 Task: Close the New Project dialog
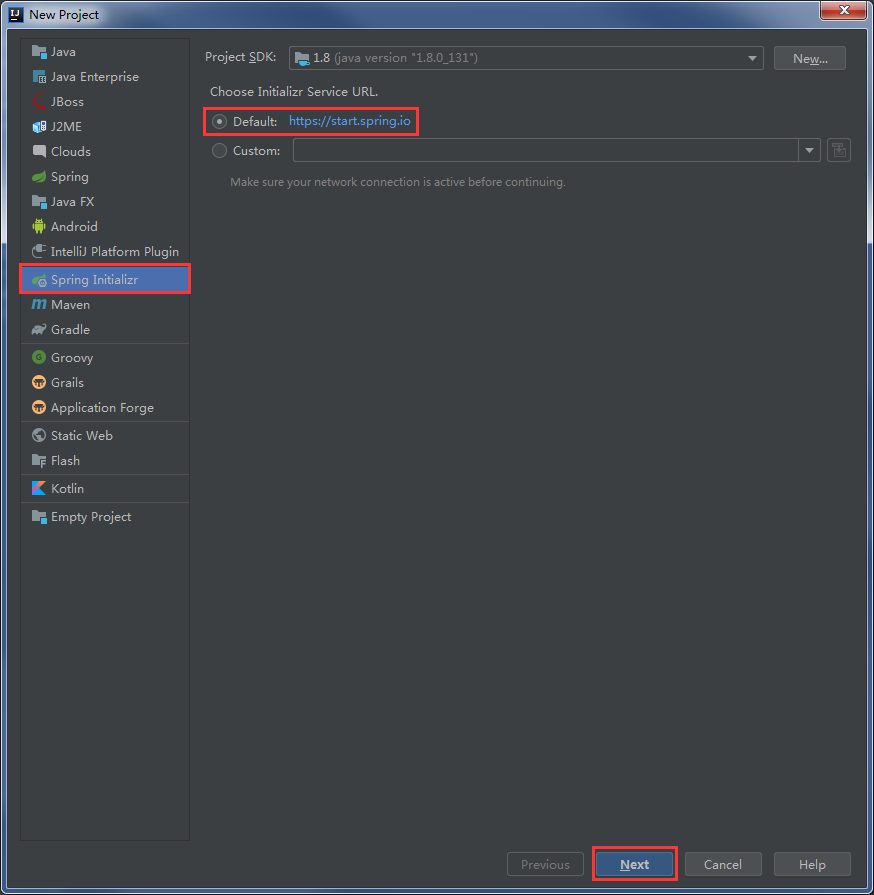(x=844, y=10)
